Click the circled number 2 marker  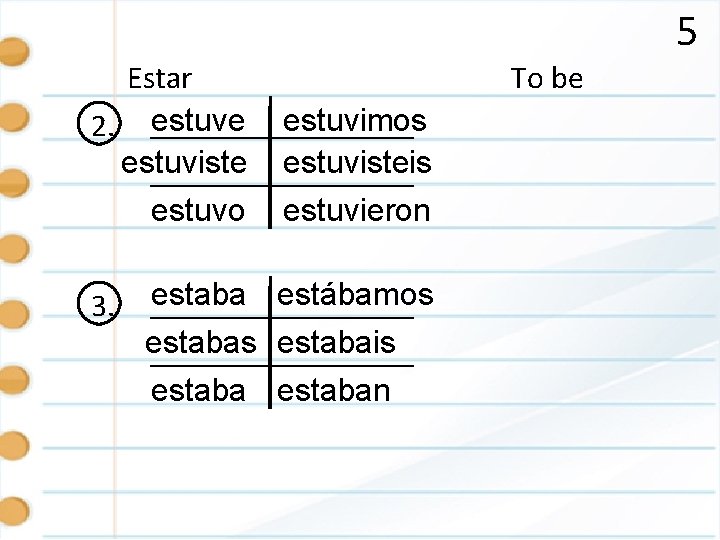[x=99, y=123]
